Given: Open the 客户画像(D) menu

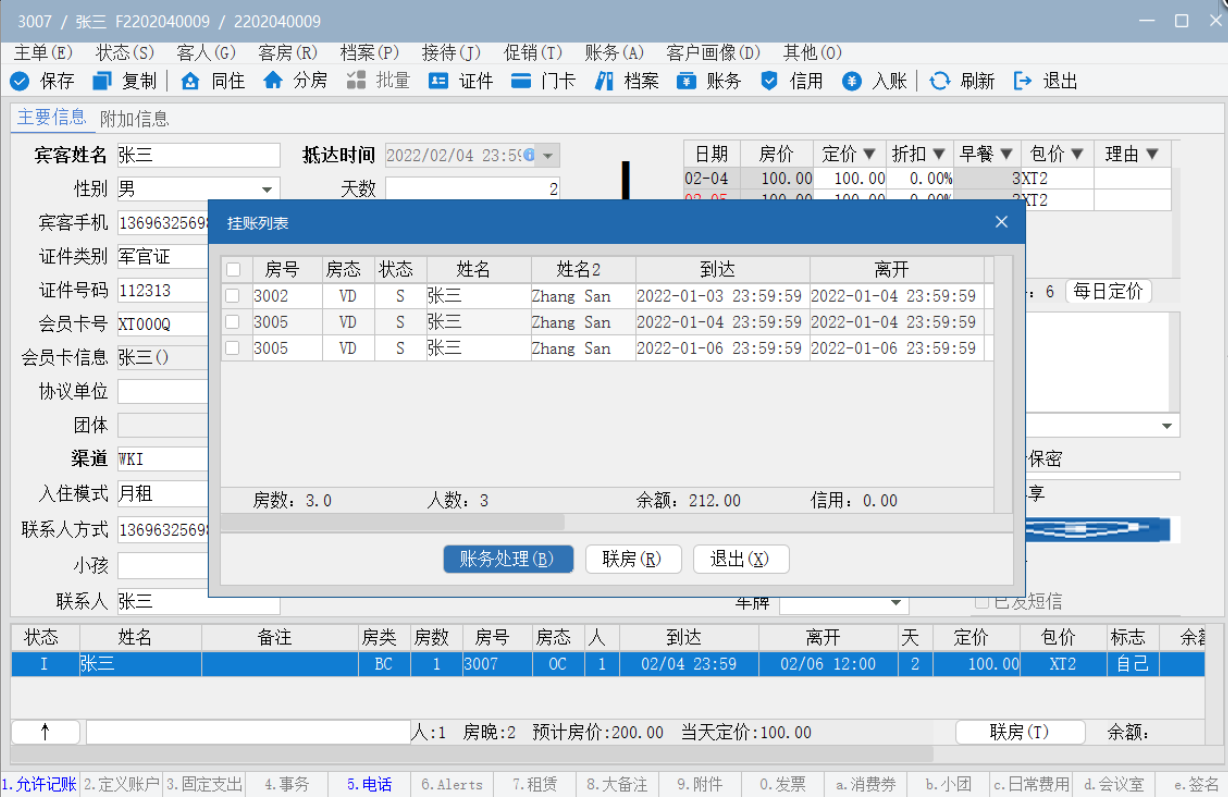Looking at the screenshot, I should pos(714,53).
